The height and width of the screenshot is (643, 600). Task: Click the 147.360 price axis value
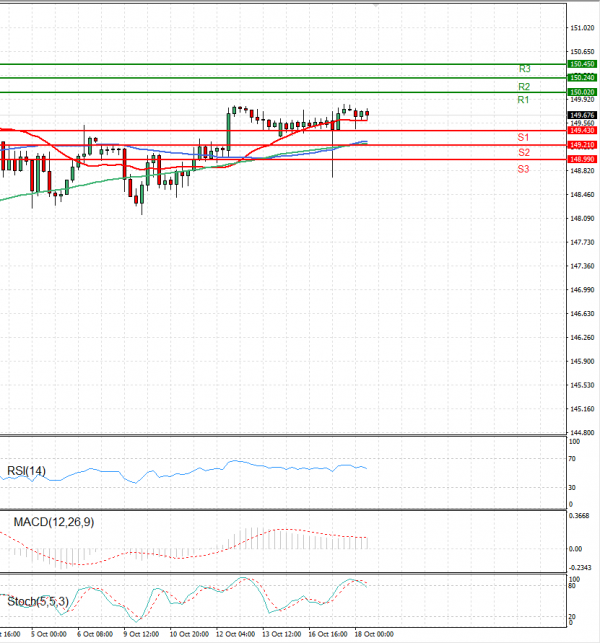(582, 266)
